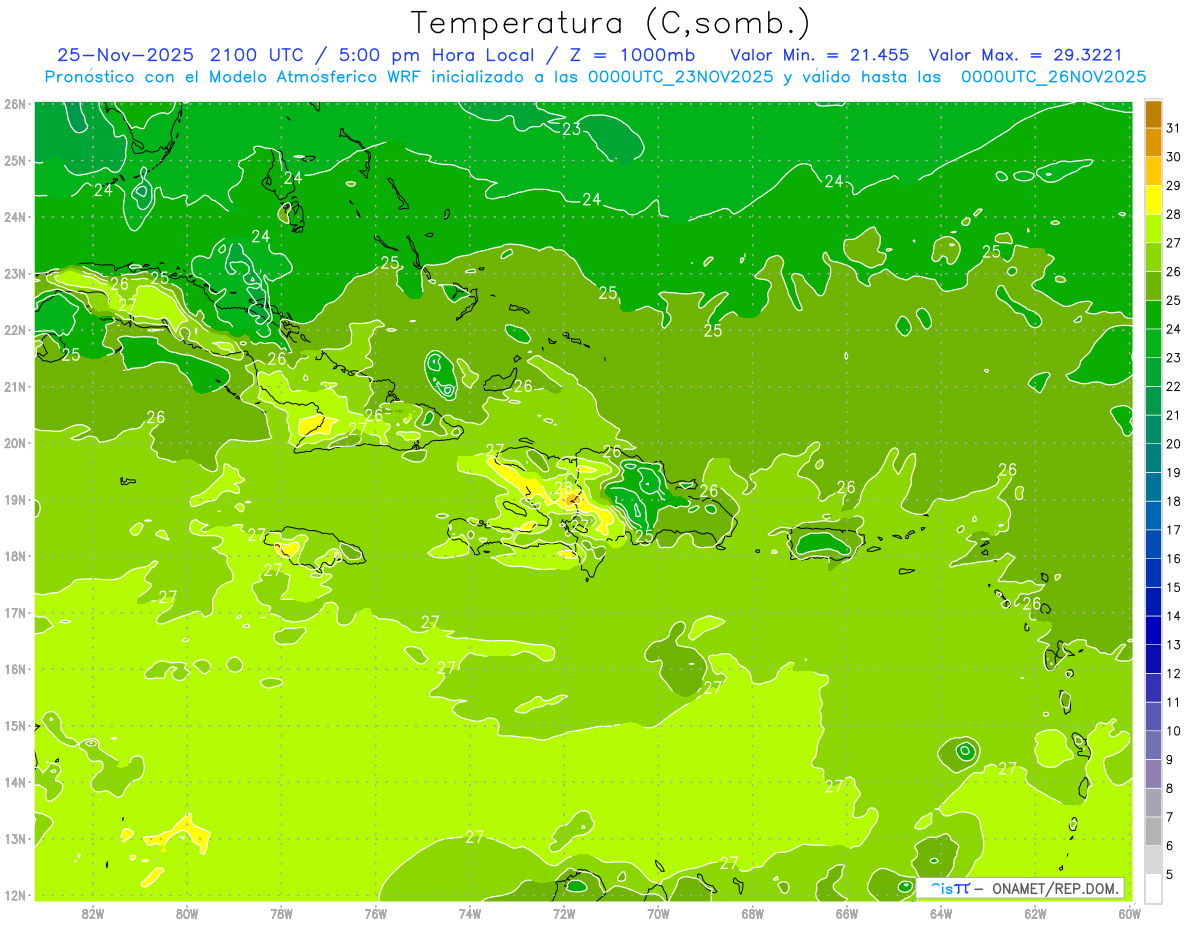Screen dimensions: 1200x927
Task: Click the latitude label '18N'
Action: point(15,556)
